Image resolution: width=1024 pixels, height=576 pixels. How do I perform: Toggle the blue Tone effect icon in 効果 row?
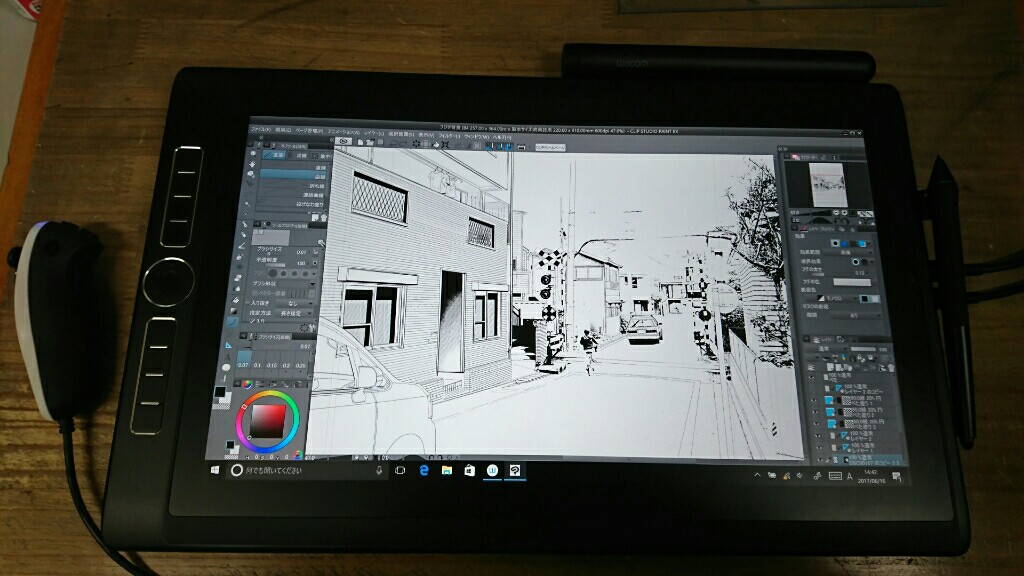[844, 244]
